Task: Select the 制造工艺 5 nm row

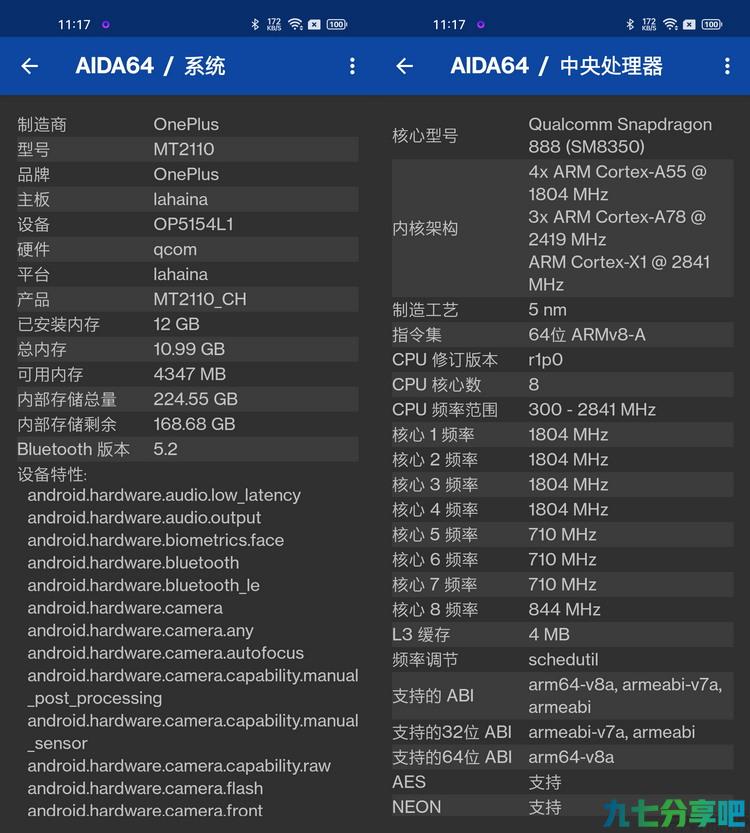Action: click(x=562, y=310)
